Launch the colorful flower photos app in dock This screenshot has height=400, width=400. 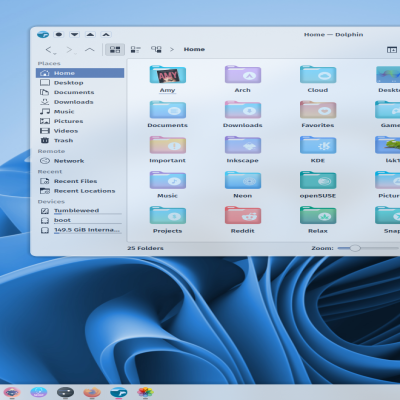click(x=145, y=392)
